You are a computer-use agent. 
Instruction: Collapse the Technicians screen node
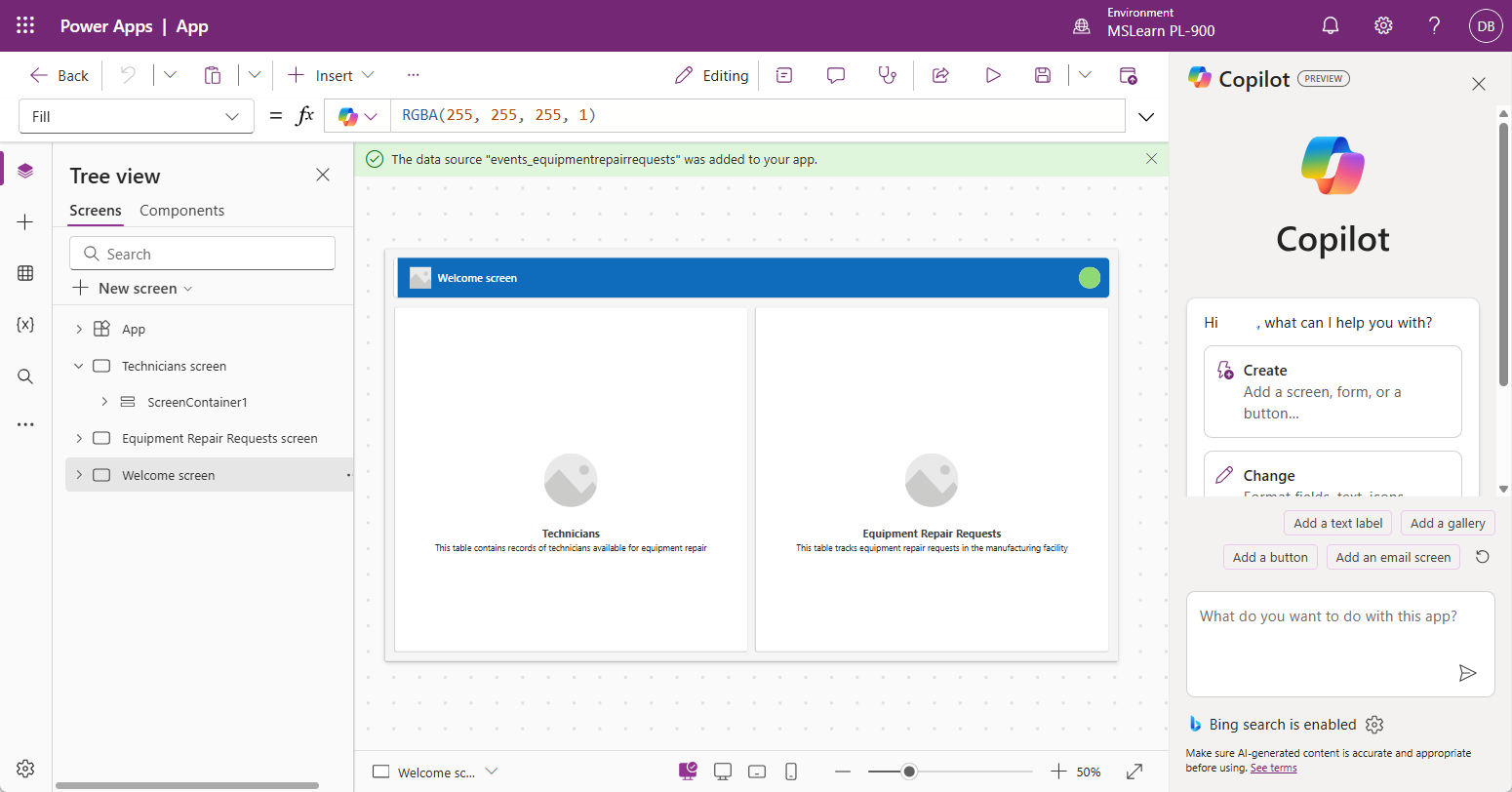coord(79,366)
